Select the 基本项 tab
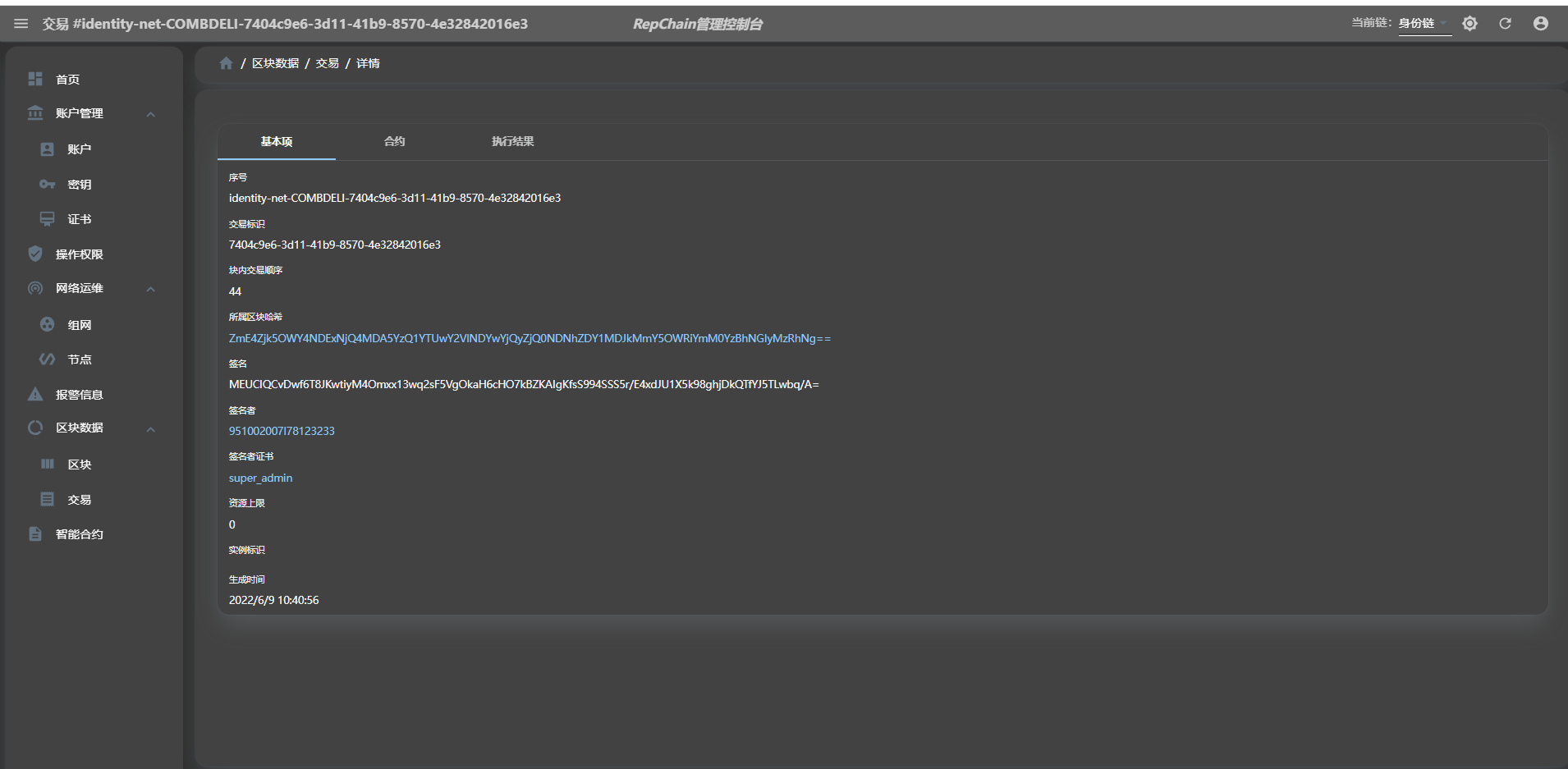1568x769 pixels. coord(277,141)
